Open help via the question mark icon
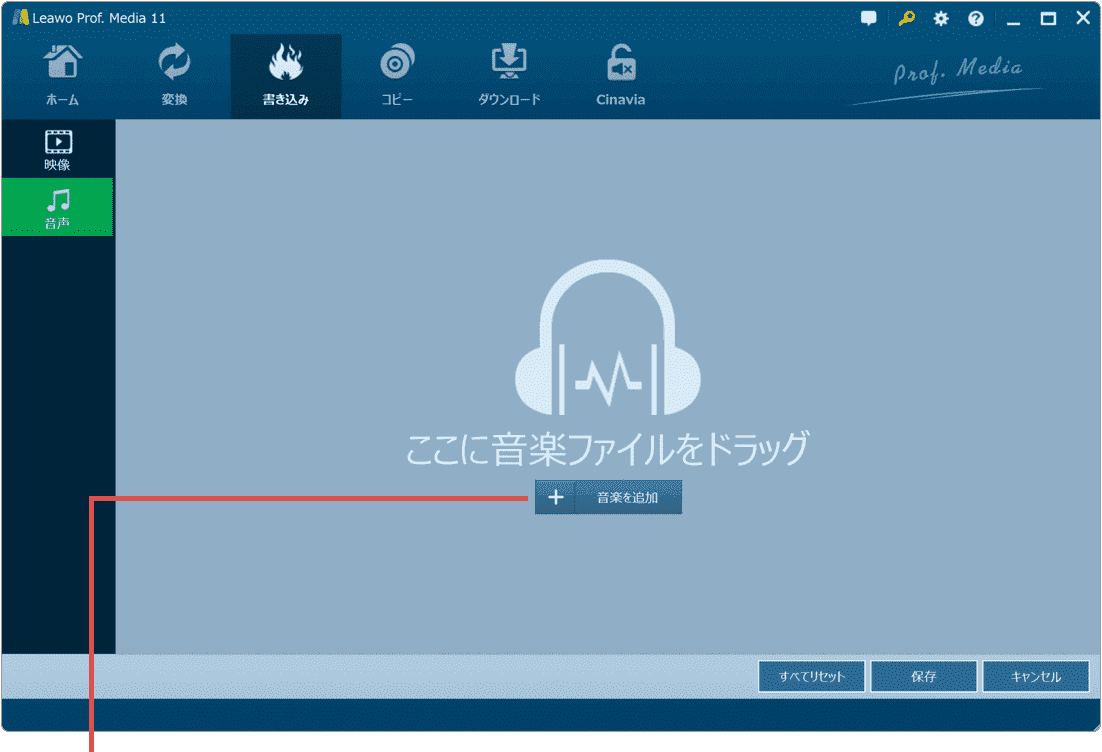 (975, 18)
